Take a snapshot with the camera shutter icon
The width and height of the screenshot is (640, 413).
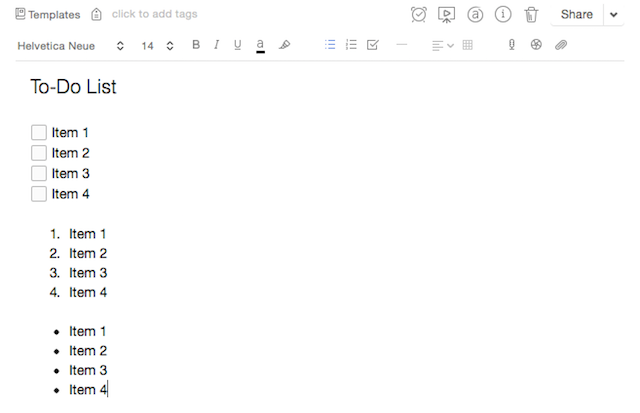pyautogui.click(x=536, y=44)
